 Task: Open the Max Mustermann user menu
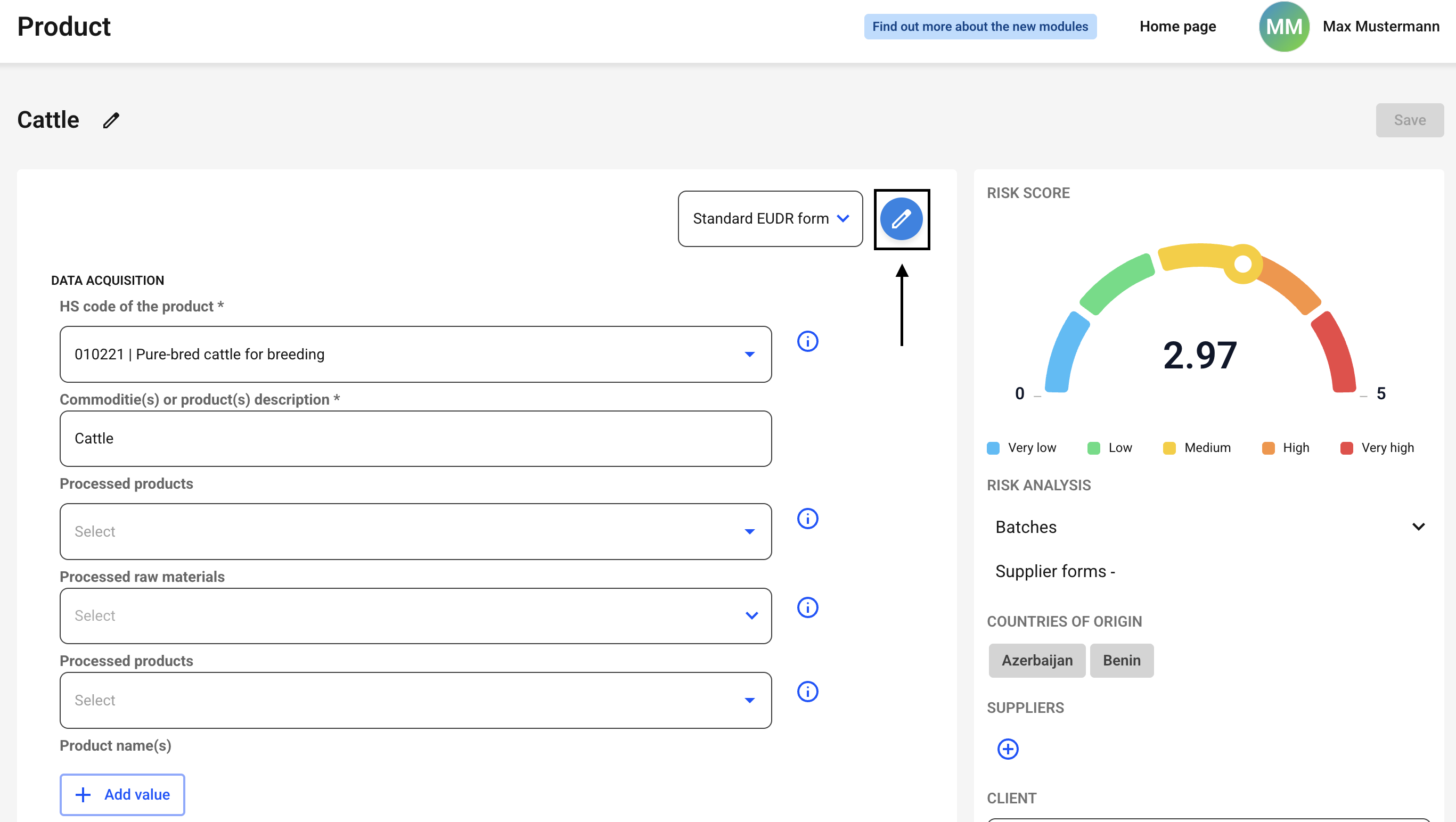1380,27
